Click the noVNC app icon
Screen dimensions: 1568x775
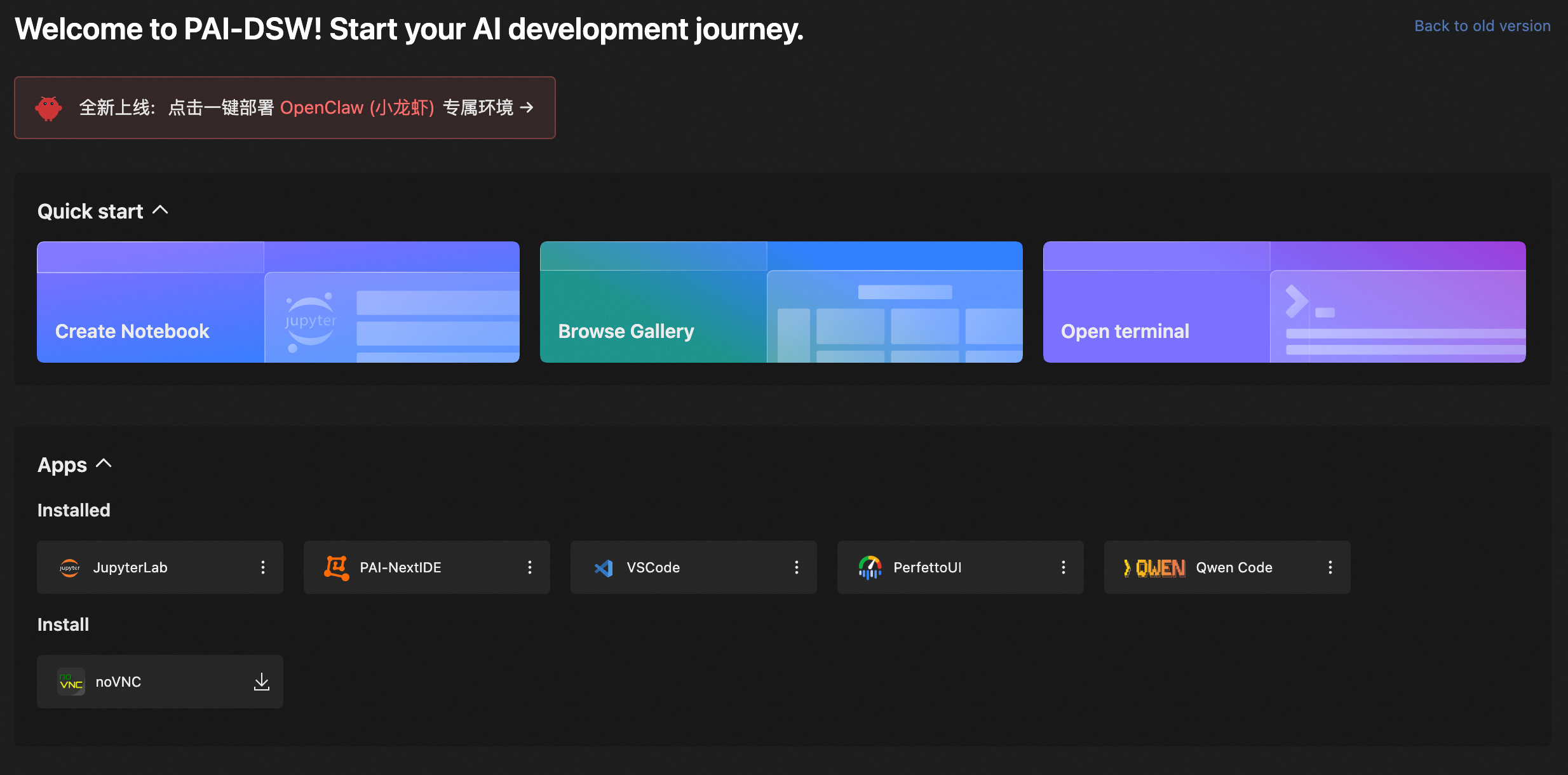[71, 682]
